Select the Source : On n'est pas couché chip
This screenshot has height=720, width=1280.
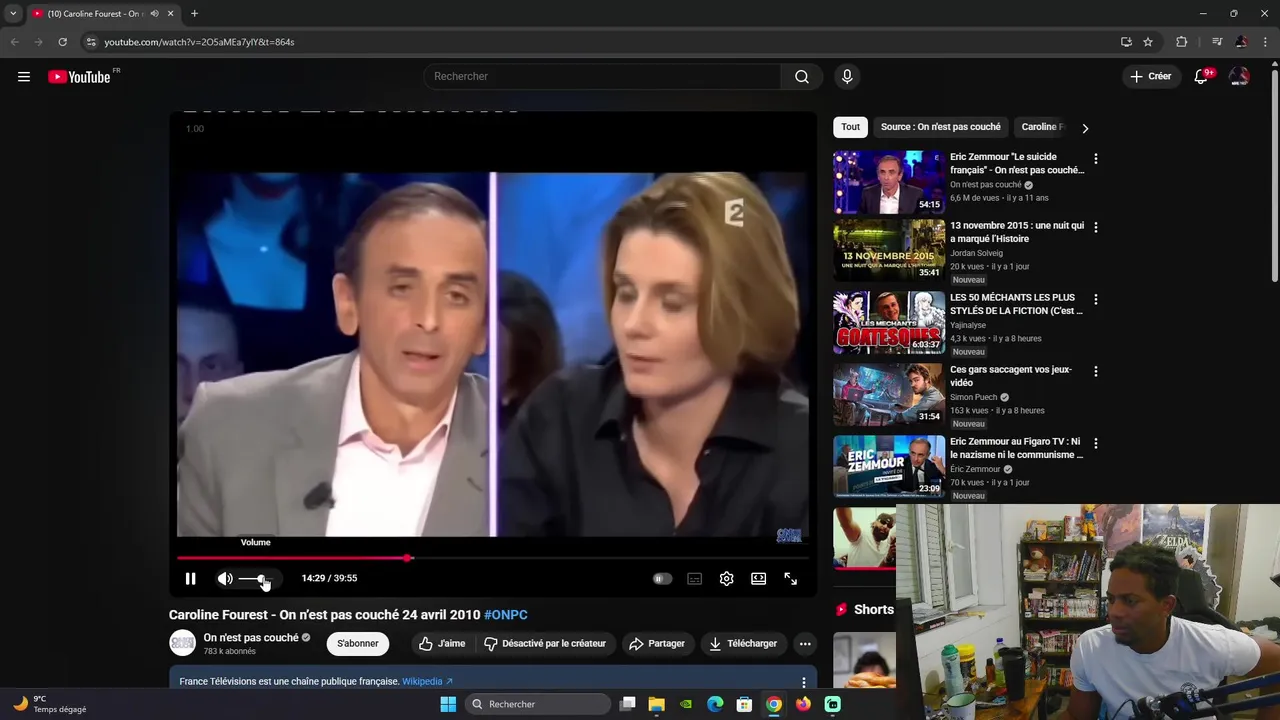(940, 127)
